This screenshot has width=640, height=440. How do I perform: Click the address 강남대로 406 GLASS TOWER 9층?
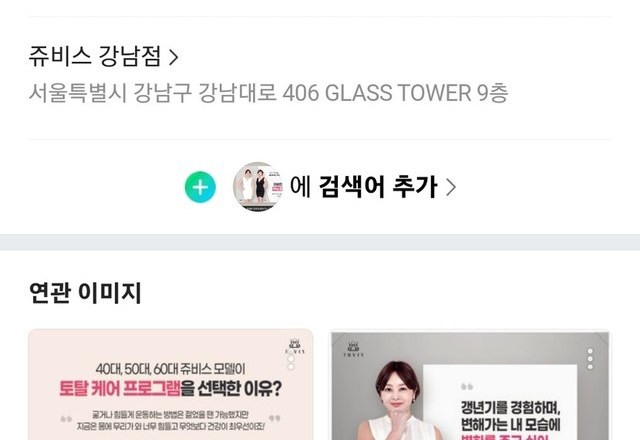click(353, 93)
